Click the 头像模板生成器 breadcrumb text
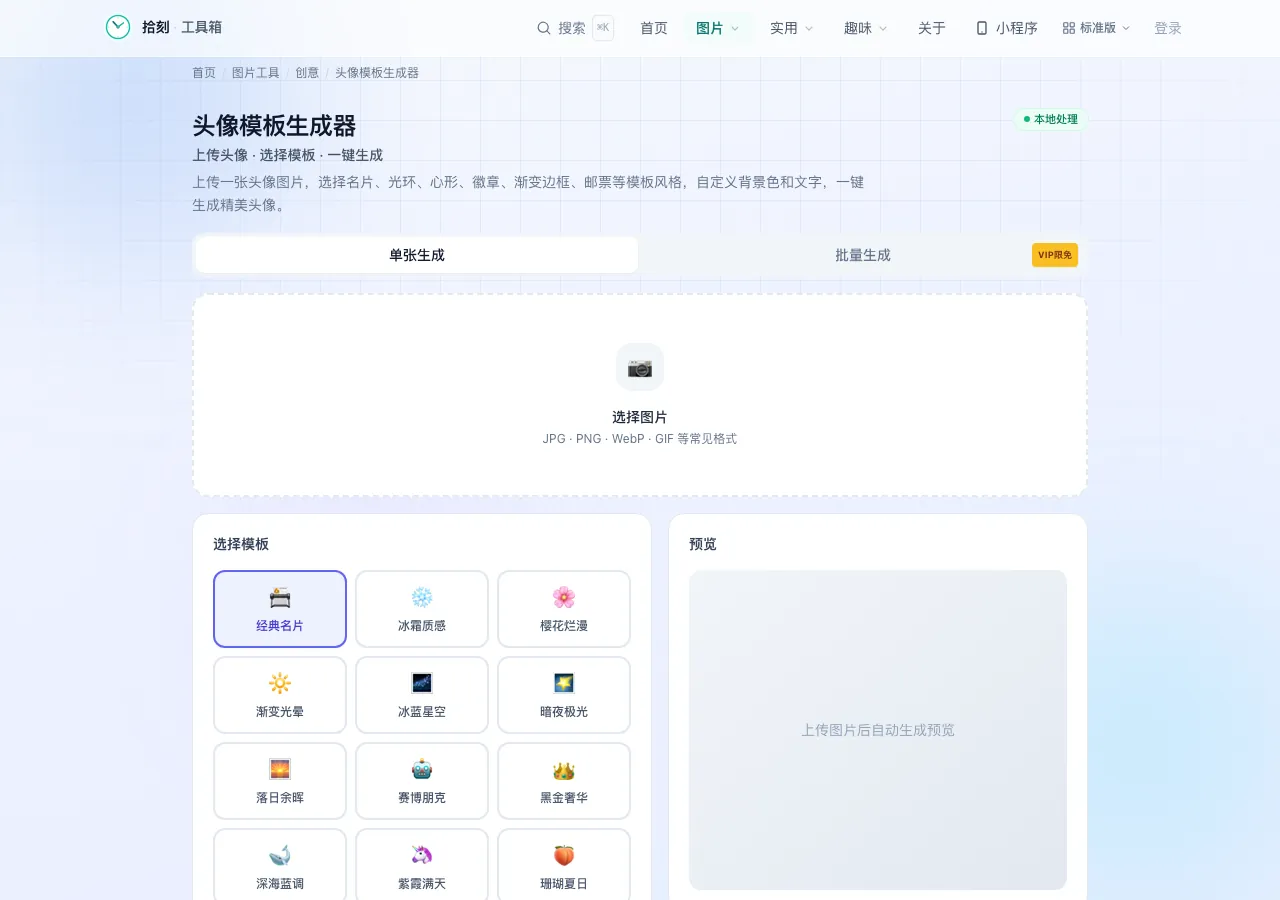Image resolution: width=1280 pixels, height=900 pixels. coord(377,73)
